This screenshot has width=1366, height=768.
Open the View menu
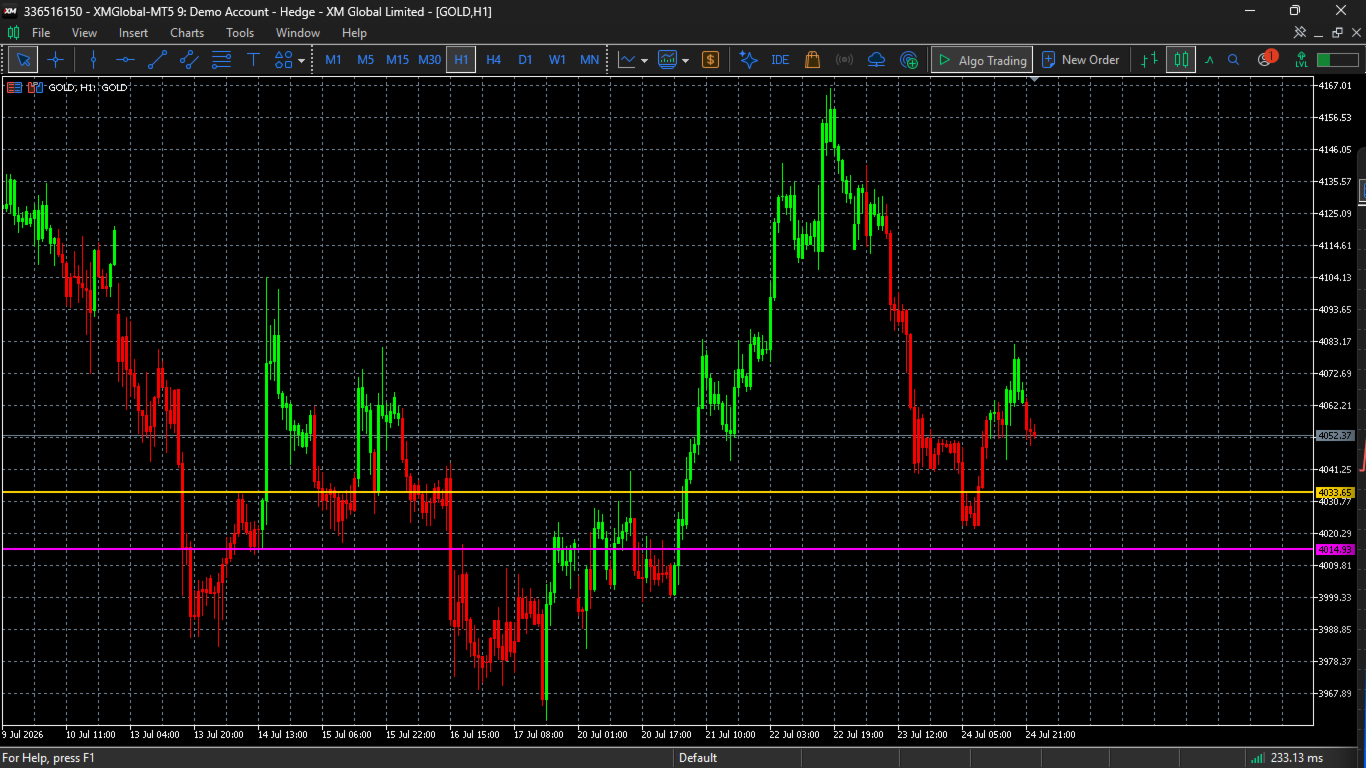85,33
